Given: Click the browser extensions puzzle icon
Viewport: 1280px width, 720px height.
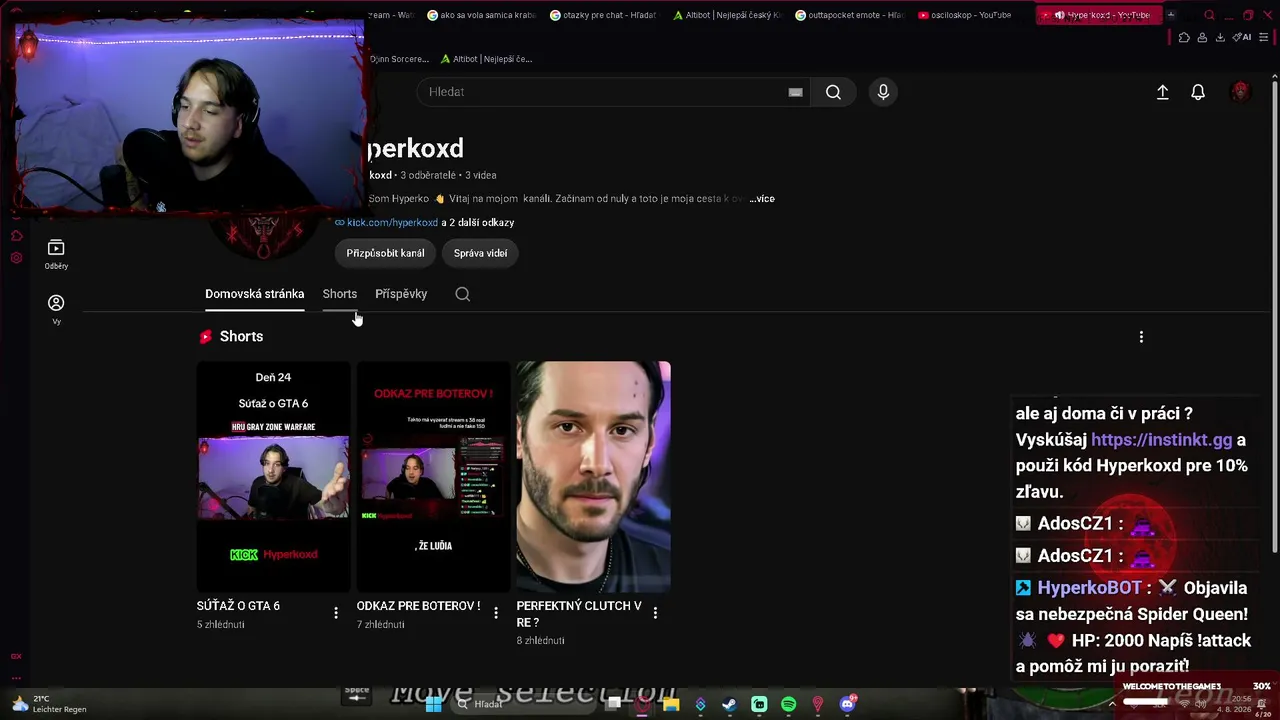Looking at the screenshot, I should click(x=1184, y=38).
